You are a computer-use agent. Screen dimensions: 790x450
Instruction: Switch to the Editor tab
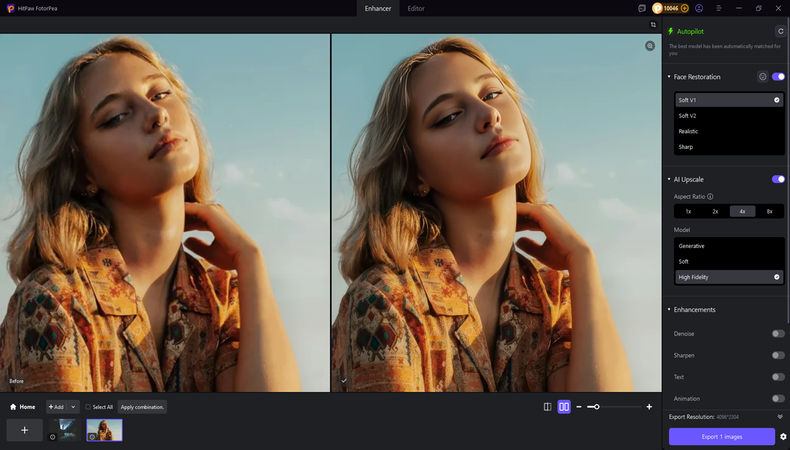[x=416, y=8]
